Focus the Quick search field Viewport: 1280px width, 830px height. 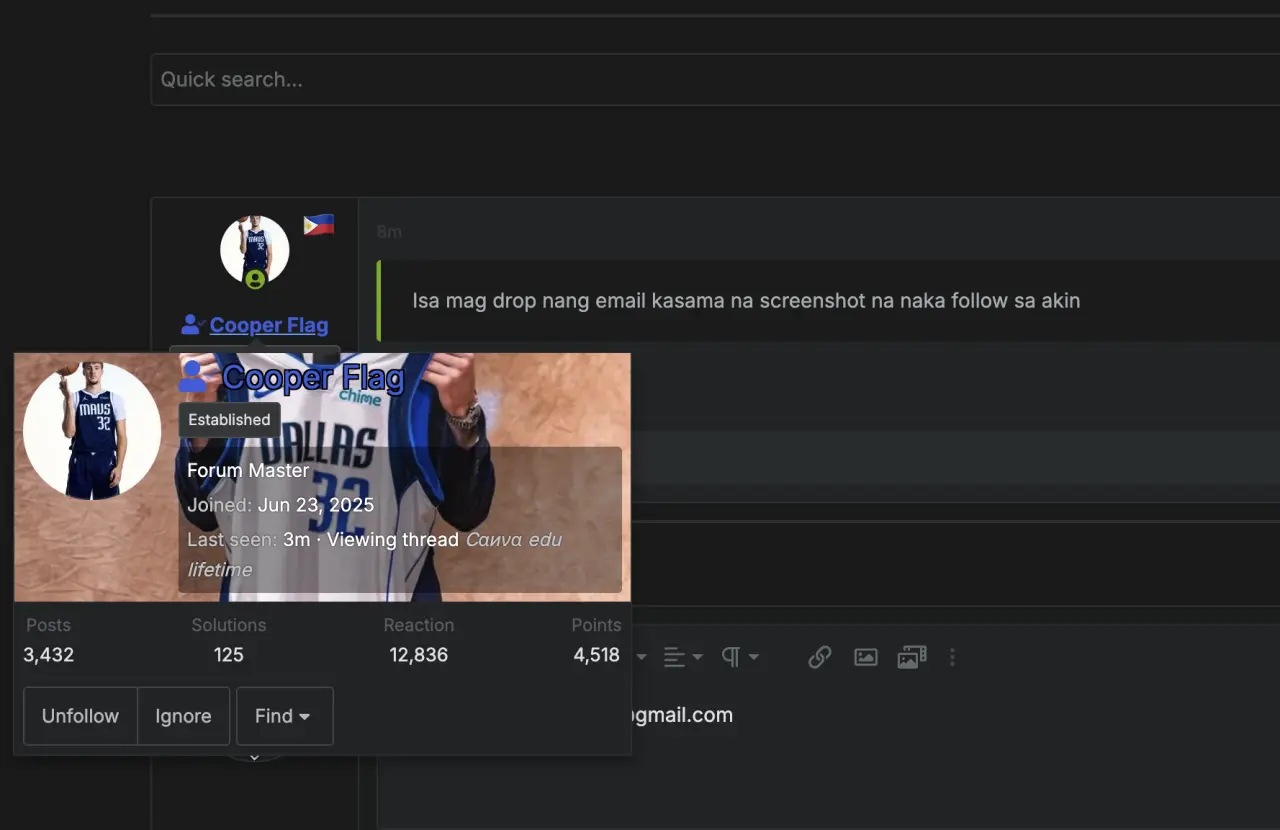pyautogui.click(x=715, y=79)
